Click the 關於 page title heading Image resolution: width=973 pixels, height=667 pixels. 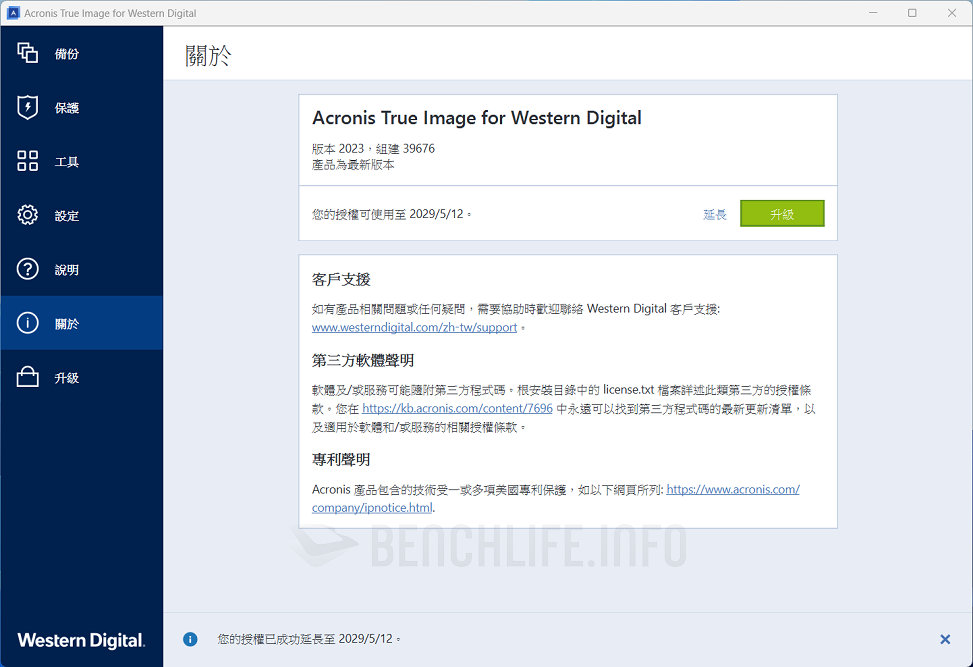tap(208, 56)
